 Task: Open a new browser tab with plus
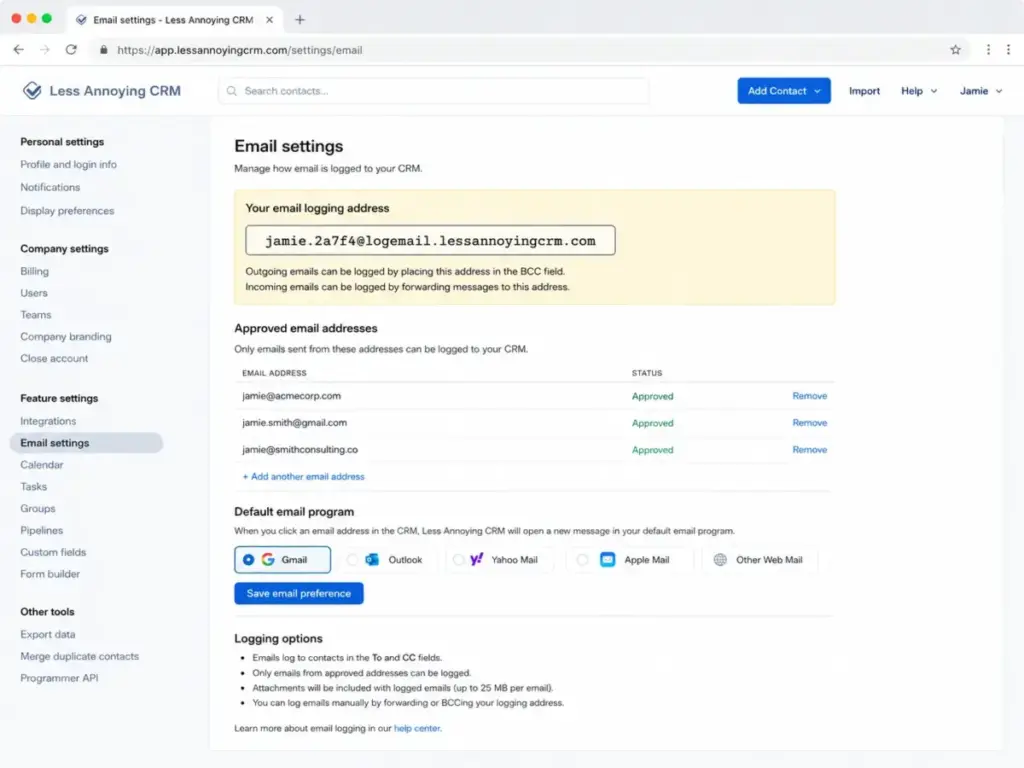click(300, 20)
